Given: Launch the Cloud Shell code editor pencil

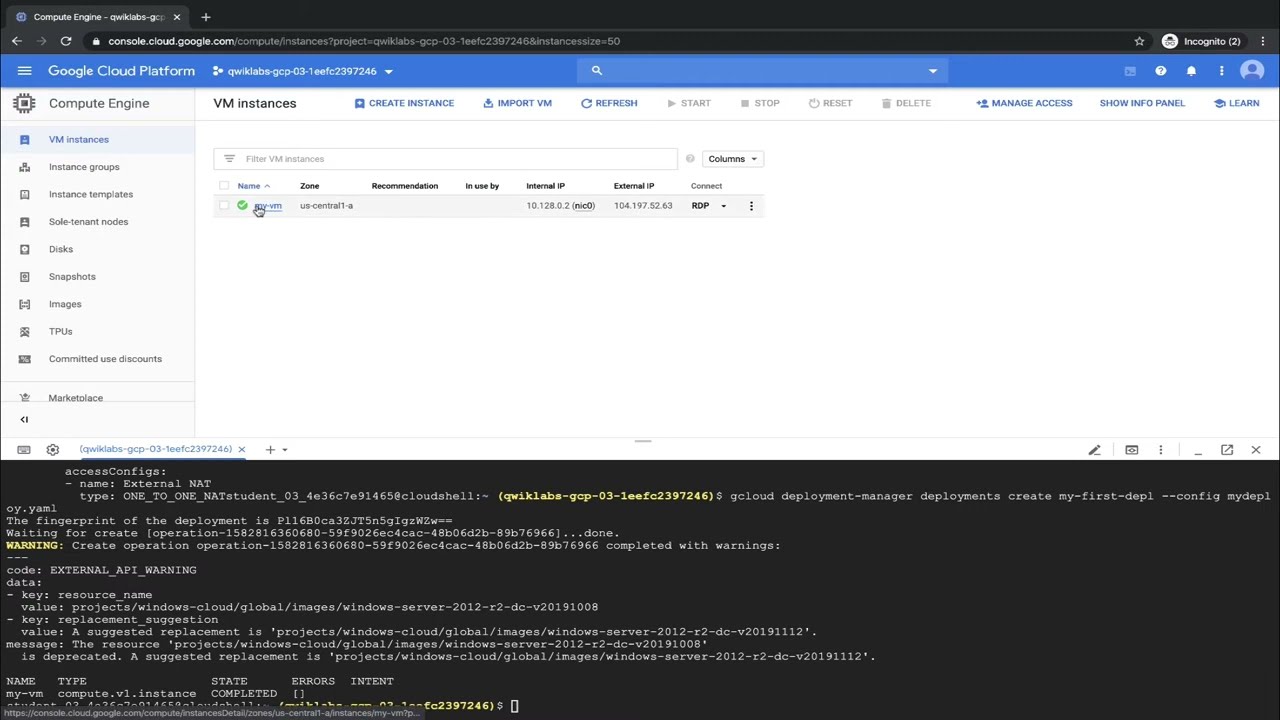Looking at the screenshot, I should pyautogui.click(x=1094, y=450).
